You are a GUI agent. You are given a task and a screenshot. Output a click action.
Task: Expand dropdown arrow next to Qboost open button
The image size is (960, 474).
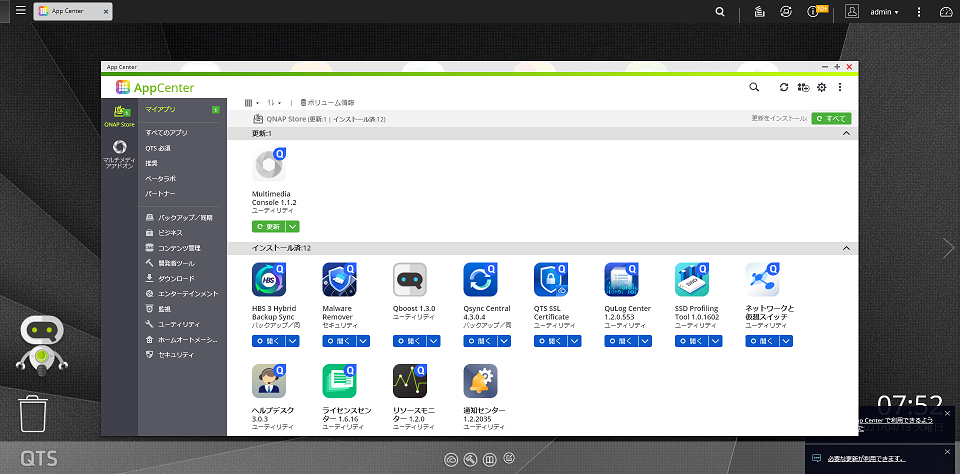click(433, 341)
